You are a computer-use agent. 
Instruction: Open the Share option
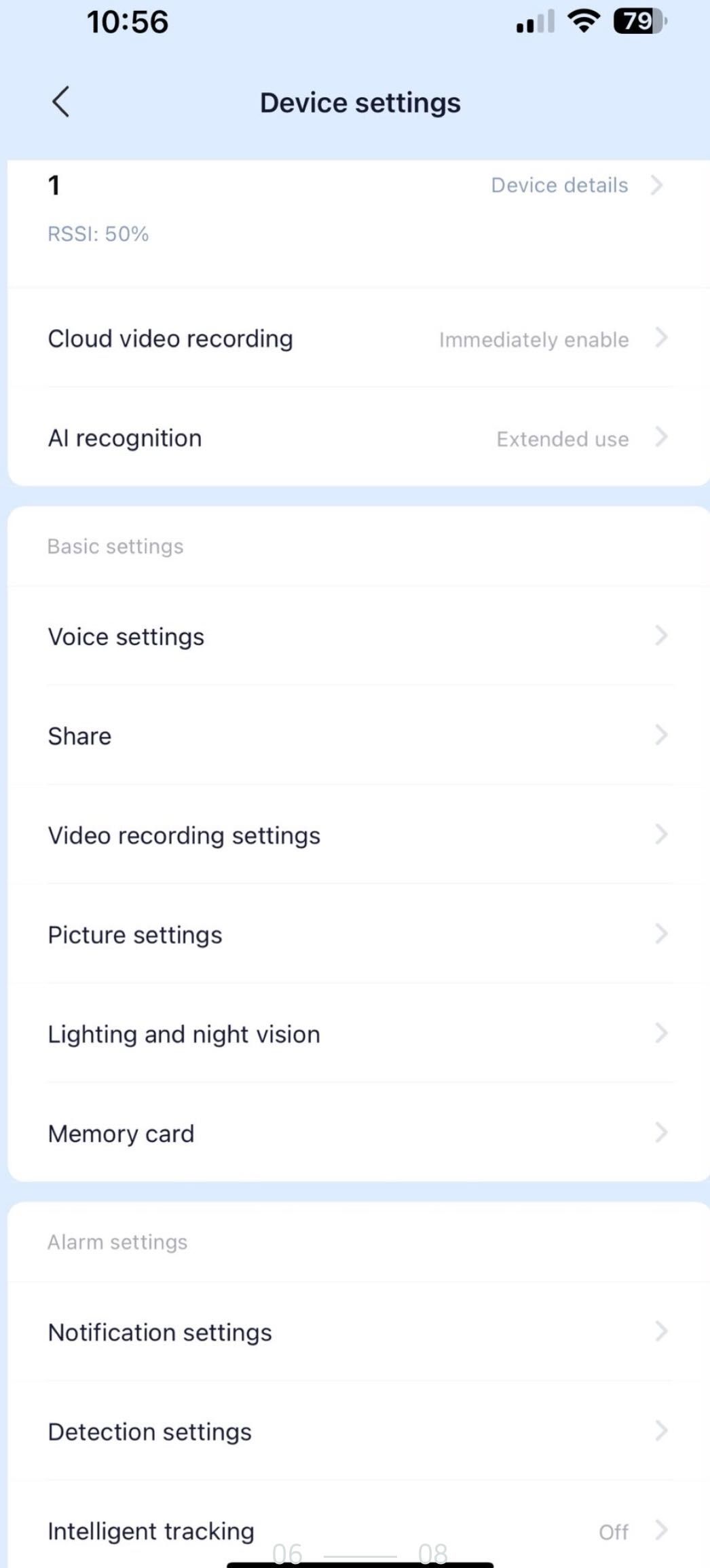click(x=358, y=735)
